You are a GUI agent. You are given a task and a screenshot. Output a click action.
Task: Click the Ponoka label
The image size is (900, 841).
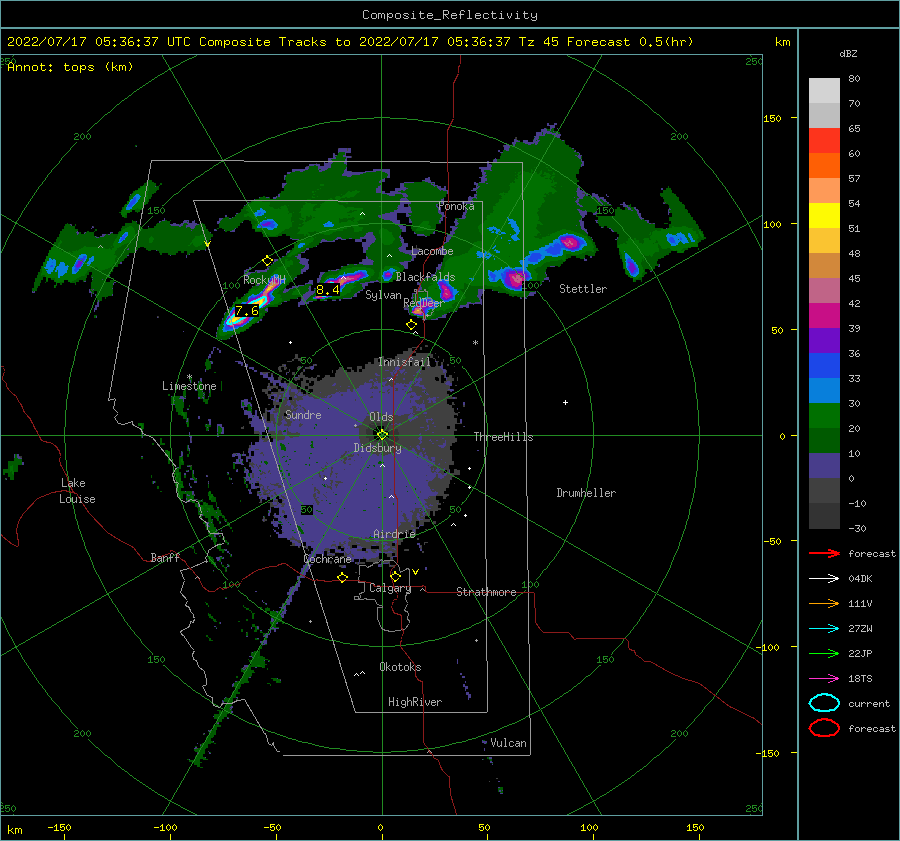tap(456, 206)
